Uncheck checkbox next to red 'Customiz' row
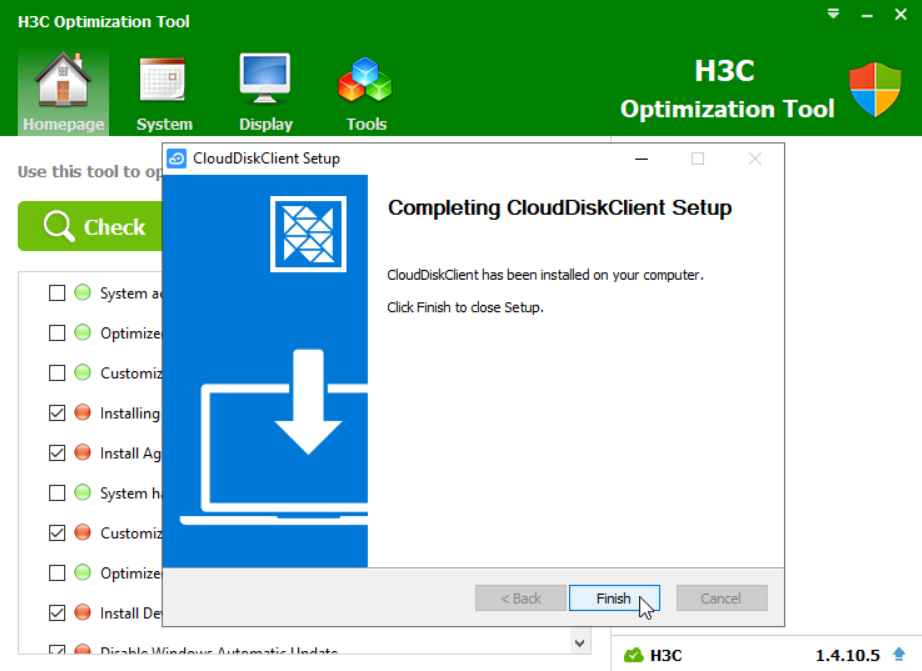The height and width of the screenshot is (671, 922). tap(57, 533)
